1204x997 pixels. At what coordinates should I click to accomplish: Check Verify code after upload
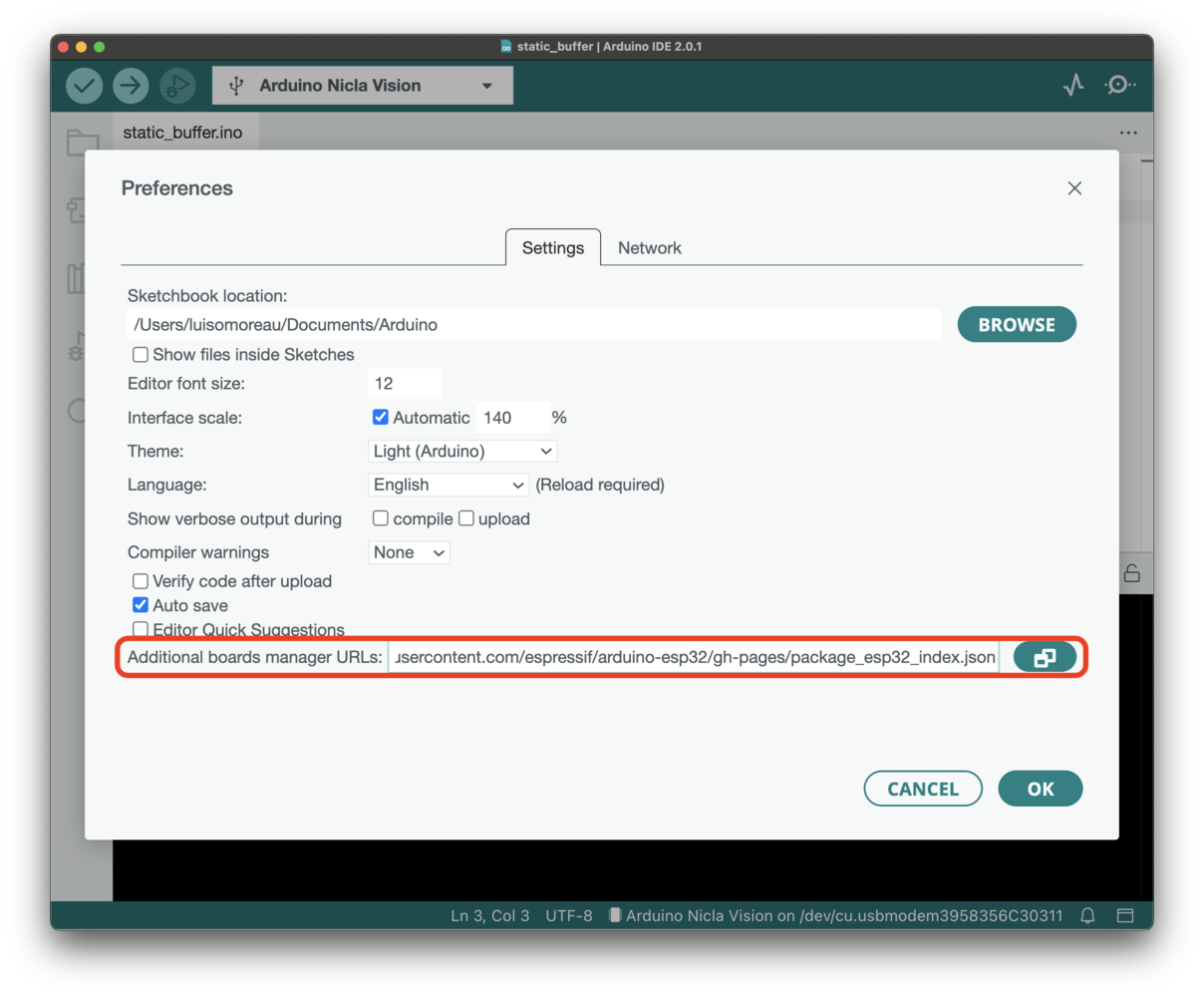pyautogui.click(x=141, y=581)
